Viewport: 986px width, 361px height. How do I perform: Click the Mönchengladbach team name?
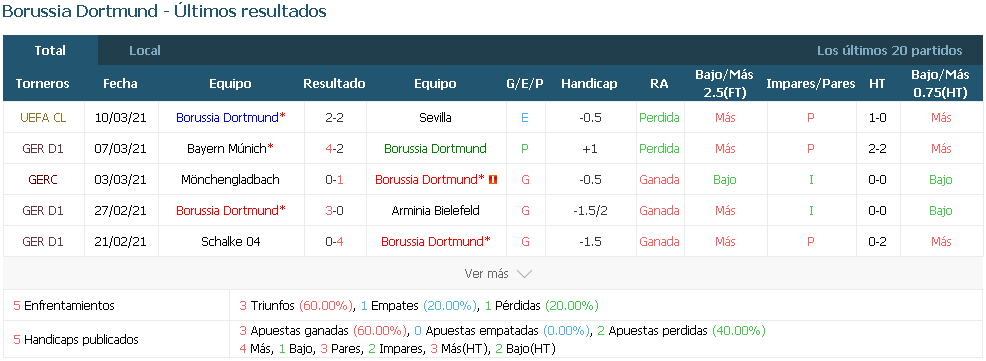231,180
